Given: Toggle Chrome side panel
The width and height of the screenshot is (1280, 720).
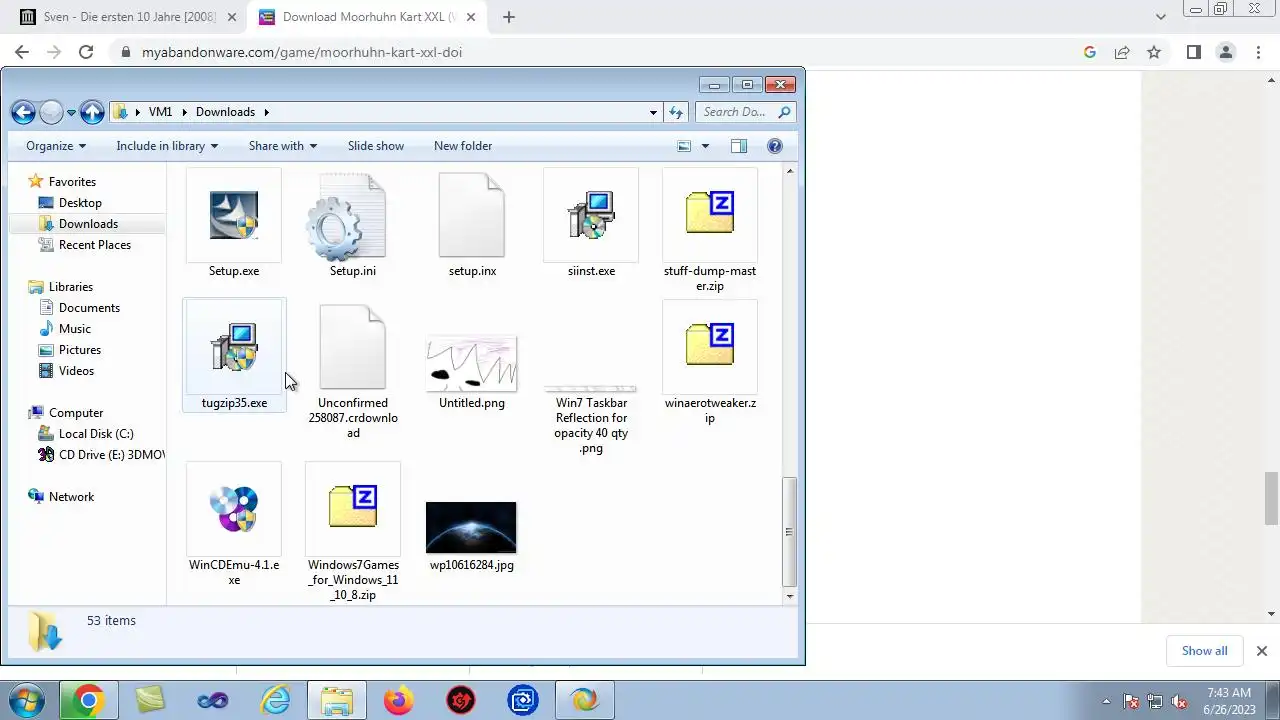Looking at the screenshot, I should 1193,52.
